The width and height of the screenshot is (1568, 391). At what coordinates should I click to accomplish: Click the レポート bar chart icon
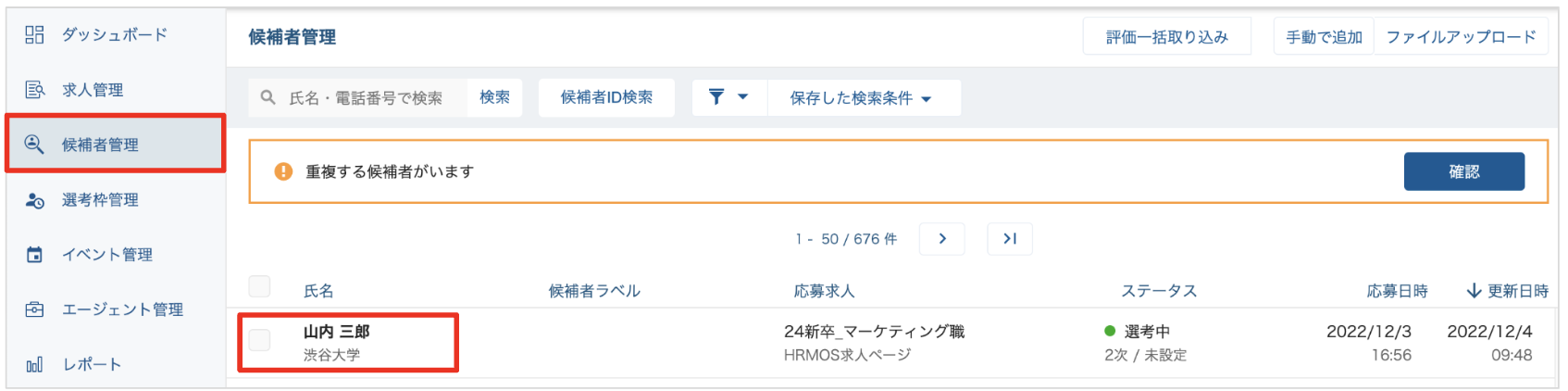click(34, 364)
